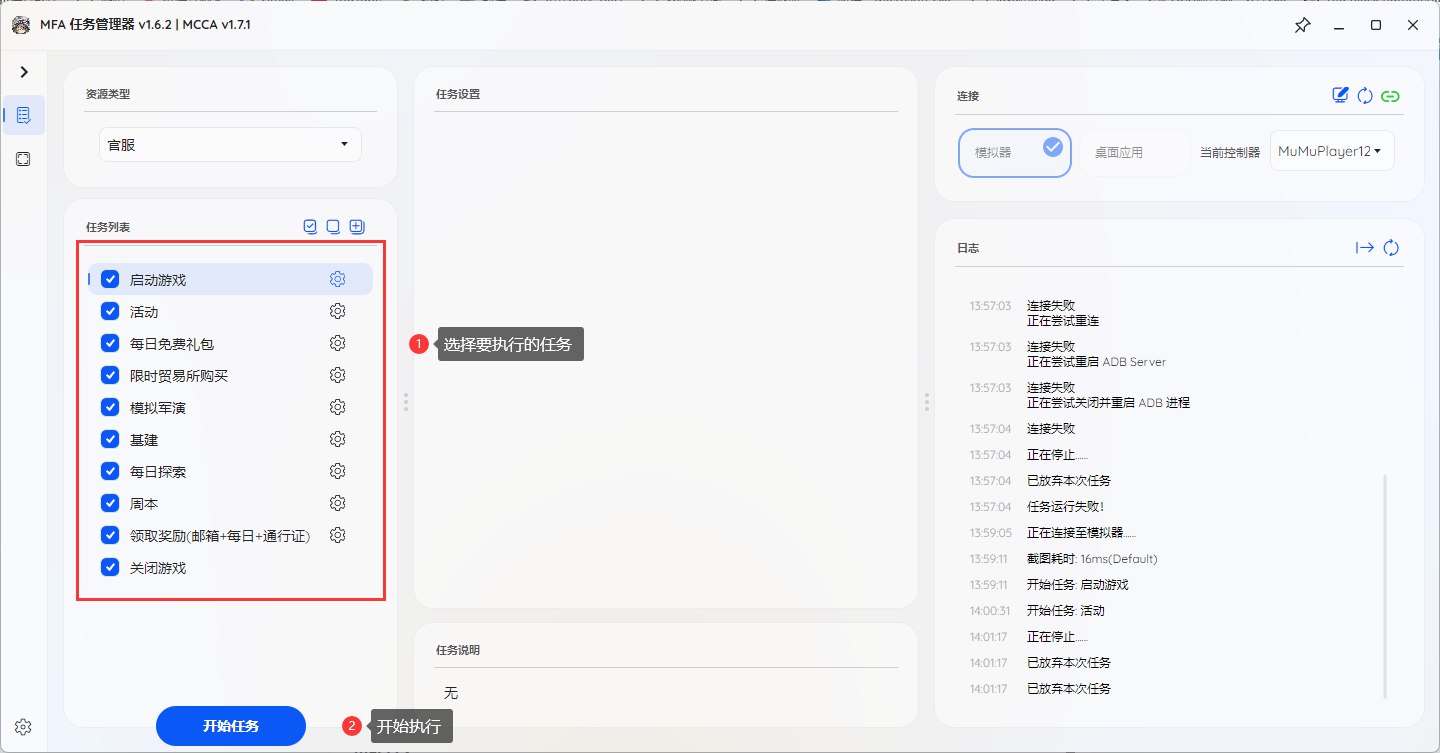The width and height of the screenshot is (1440, 753).
Task: Open the MuMuPlayer12 controller dropdown
Action: (1331, 151)
